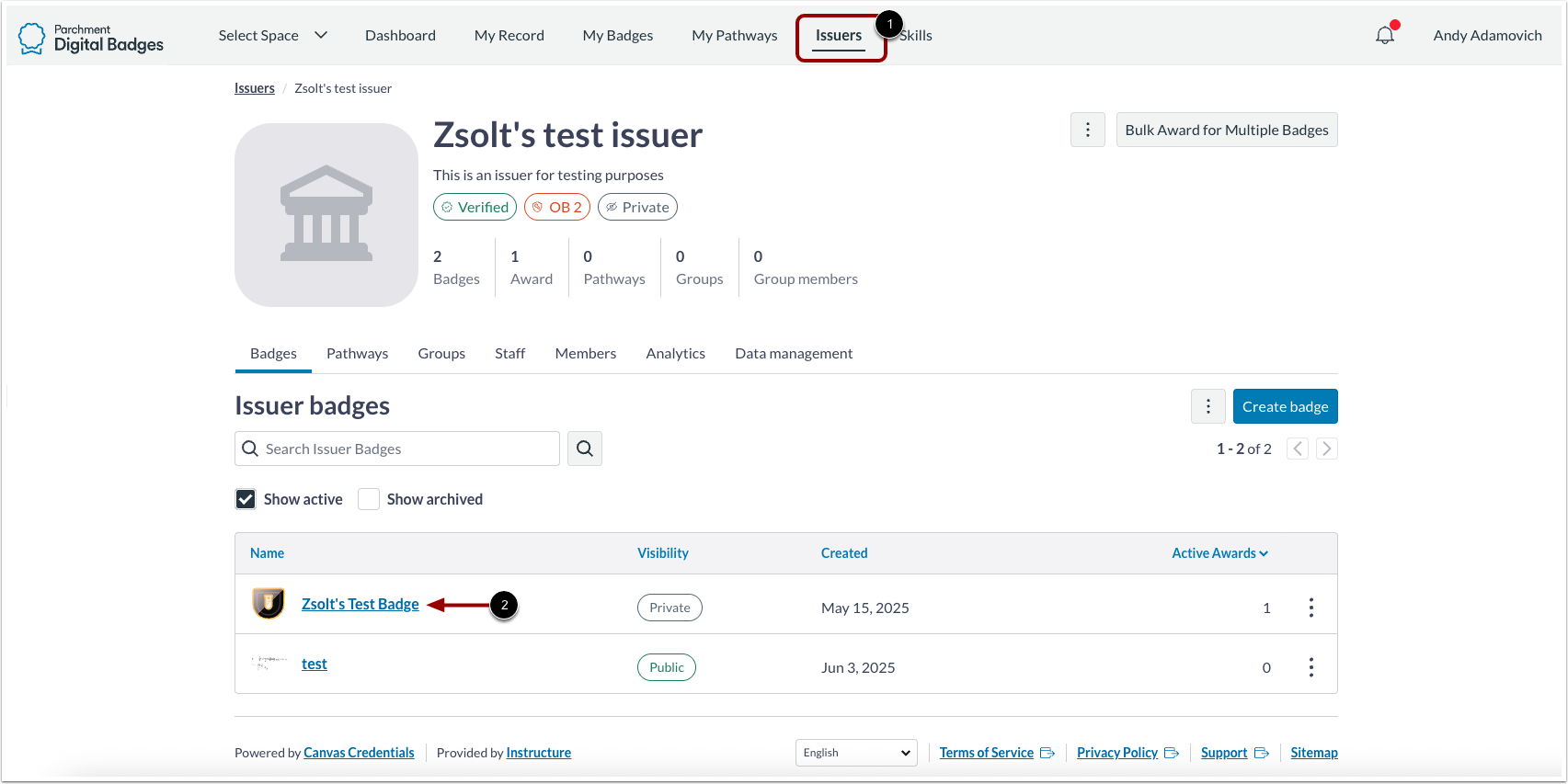Click the Terms of Service external link icon

[x=1047, y=753]
